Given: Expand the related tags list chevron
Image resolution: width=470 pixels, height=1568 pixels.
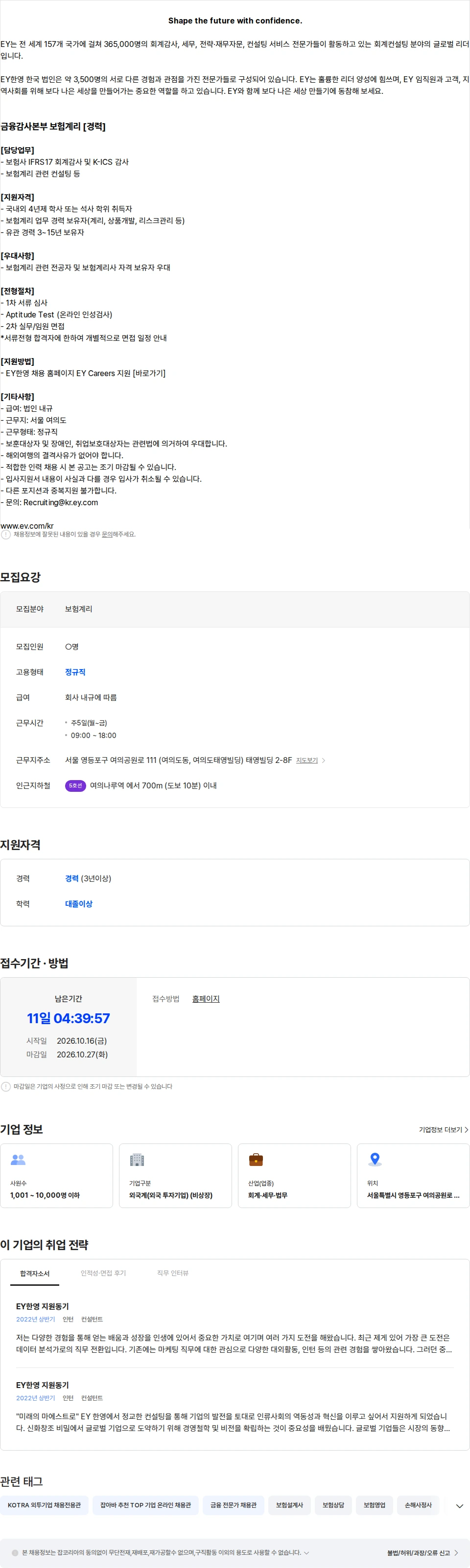Looking at the screenshot, I should coord(460,1506).
